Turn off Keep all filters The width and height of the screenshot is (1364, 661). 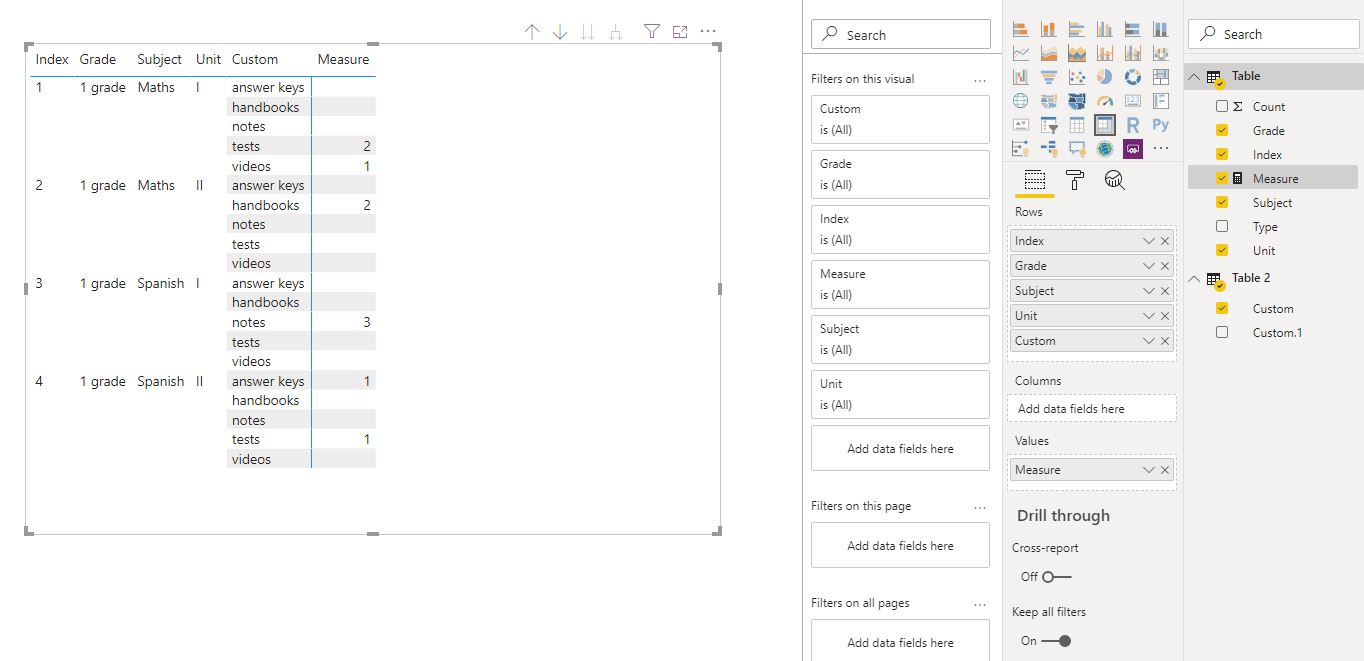(x=1056, y=641)
